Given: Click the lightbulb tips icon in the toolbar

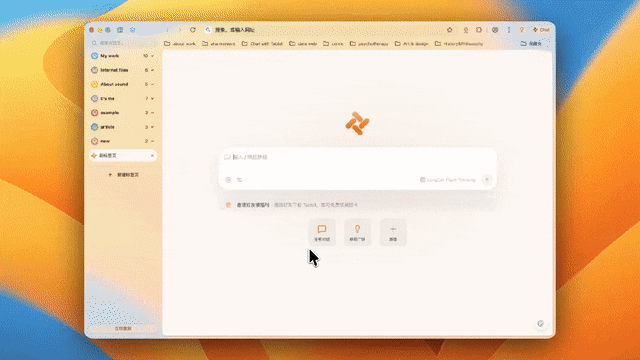Looking at the screenshot, I should pos(522,30).
